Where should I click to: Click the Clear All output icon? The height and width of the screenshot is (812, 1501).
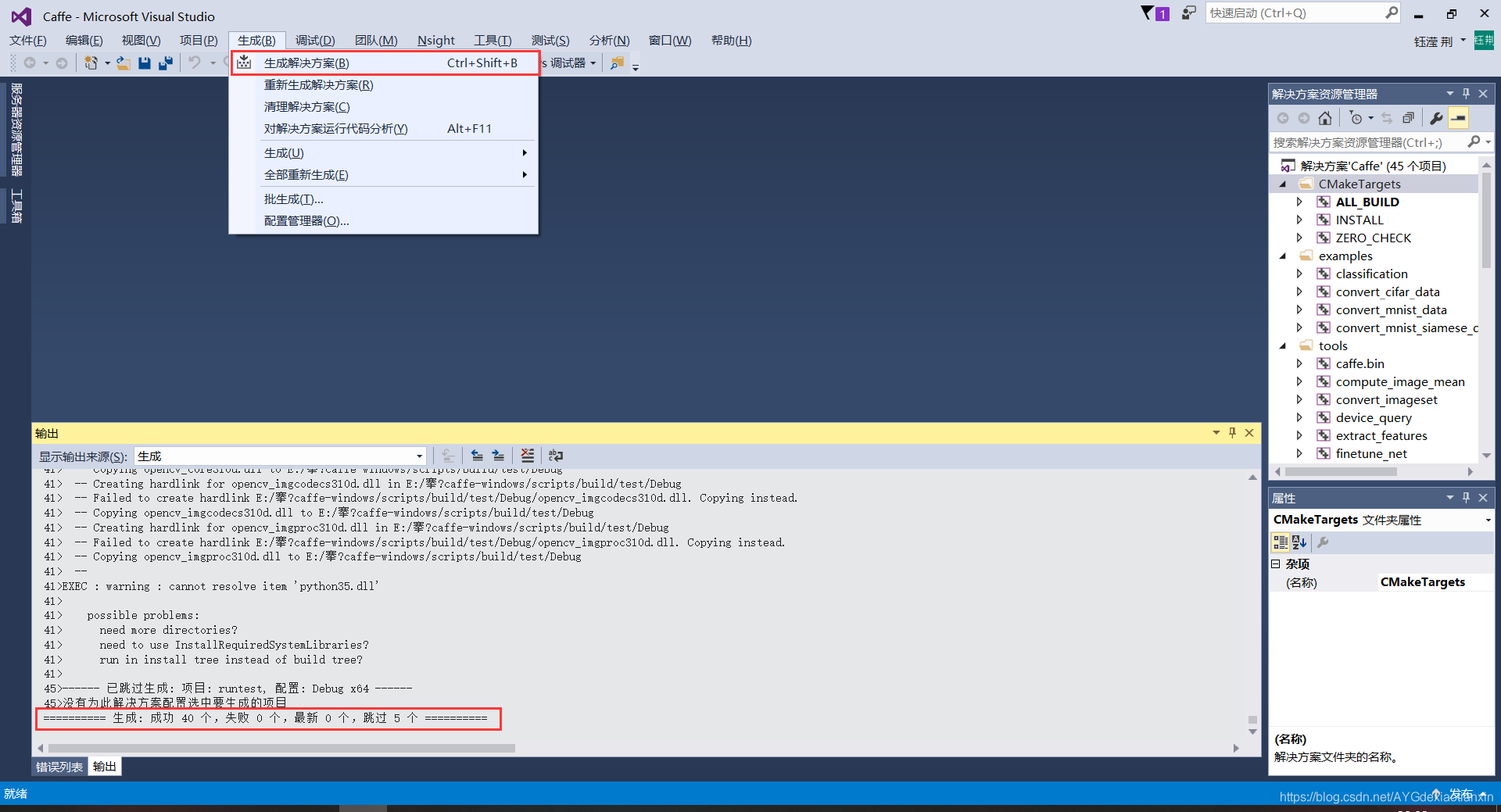pyautogui.click(x=528, y=456)
